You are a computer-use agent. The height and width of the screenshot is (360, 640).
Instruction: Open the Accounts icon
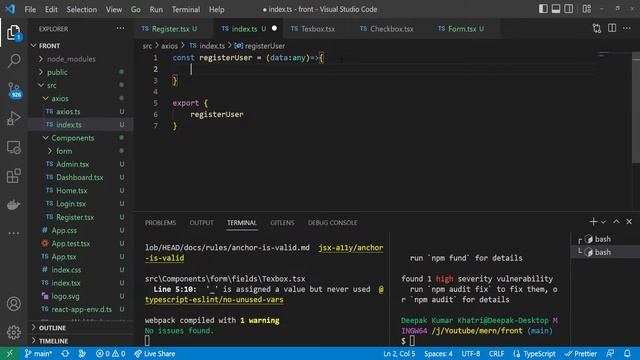click(x=13, y=304)
